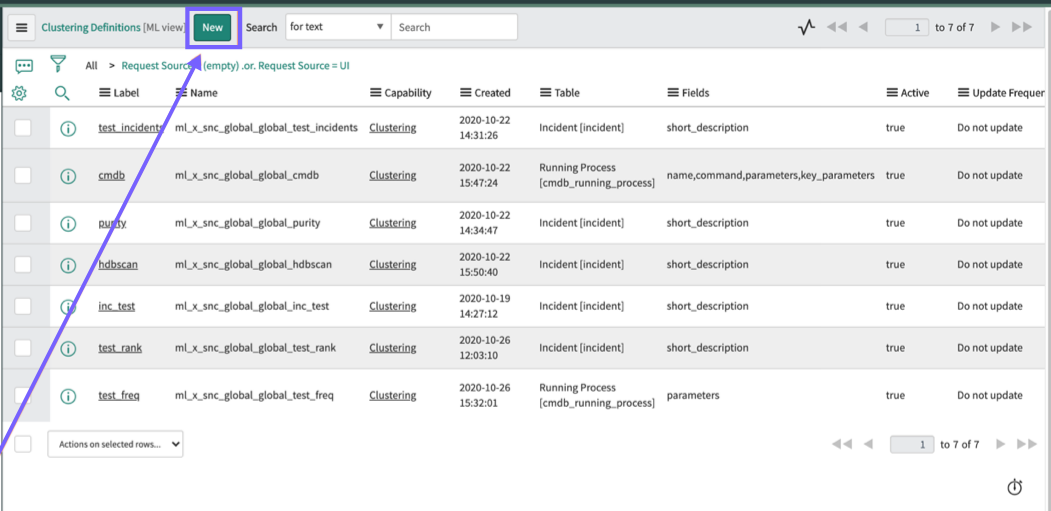Select the hdbscan row checkbox
This screenshot has width=1051, height=511.
click(x=23, y=264)
